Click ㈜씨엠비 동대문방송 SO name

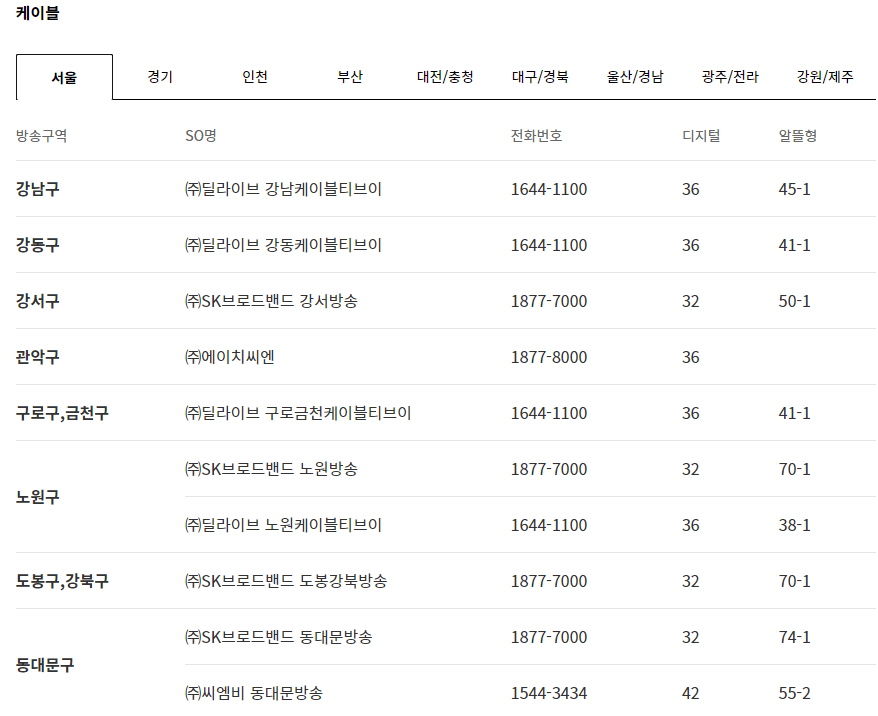[254, 692]
